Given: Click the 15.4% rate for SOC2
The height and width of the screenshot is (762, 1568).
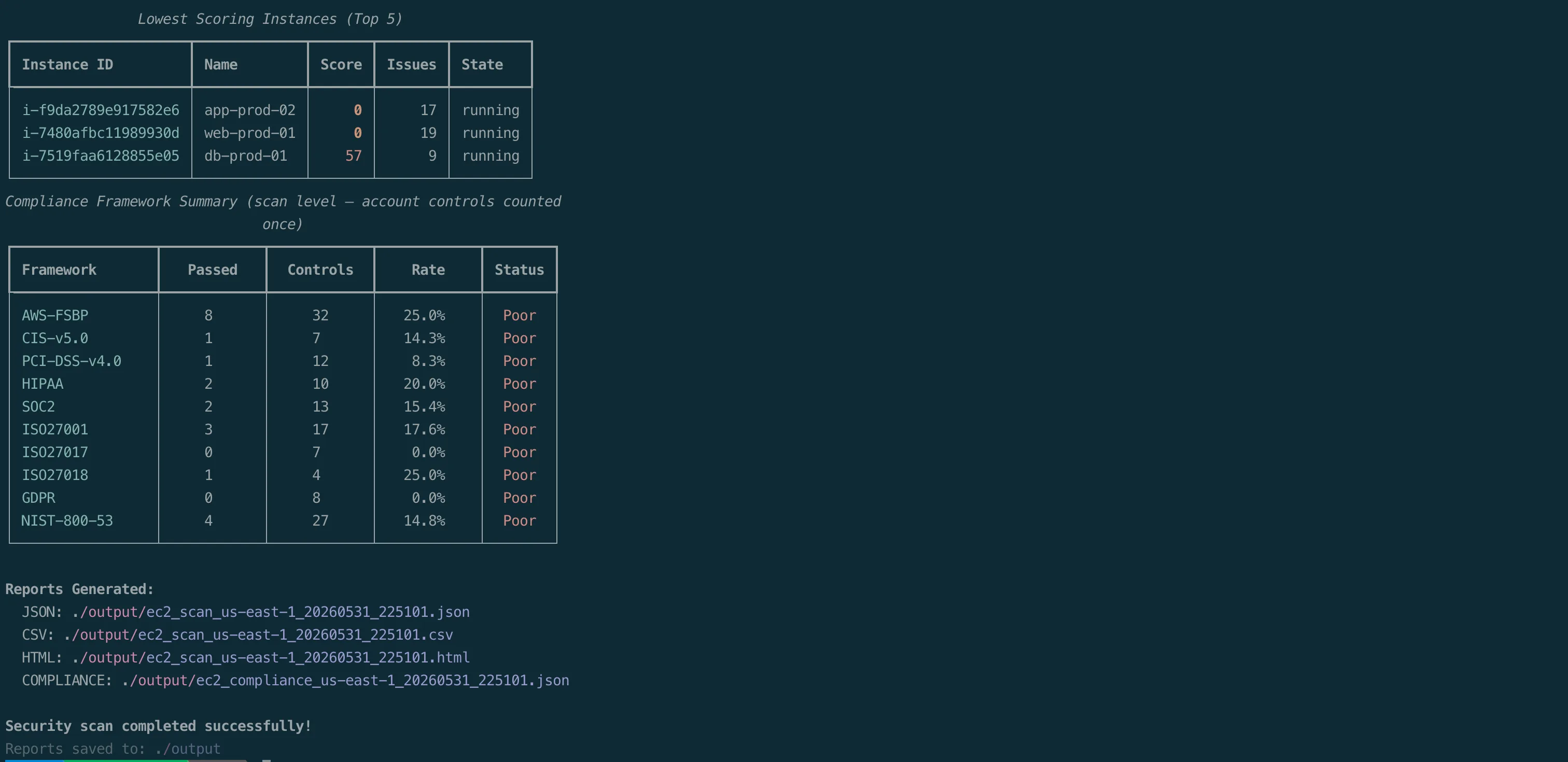Looking at the screenshot, I should [x=424, y=406].
